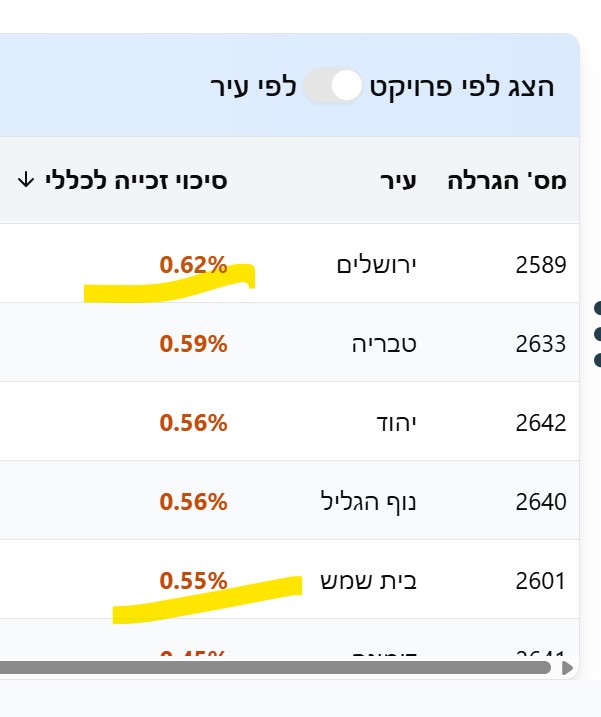Click the סיכוי זכייה לכללי column header
Image resolution: width=601 pixels, height=717 pixels.
pos(137,181)
